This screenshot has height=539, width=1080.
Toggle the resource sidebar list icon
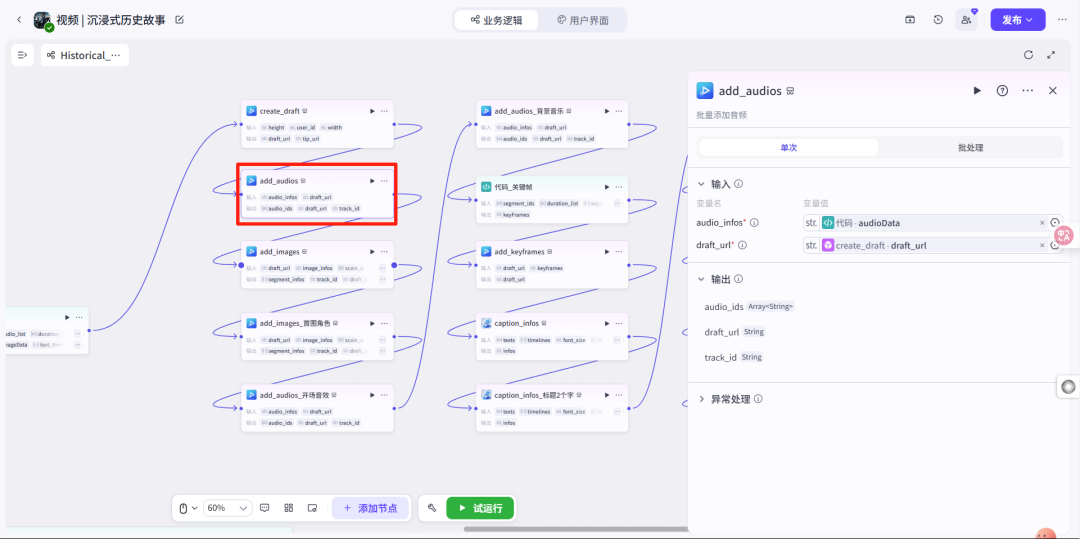(x=22, y=55)
